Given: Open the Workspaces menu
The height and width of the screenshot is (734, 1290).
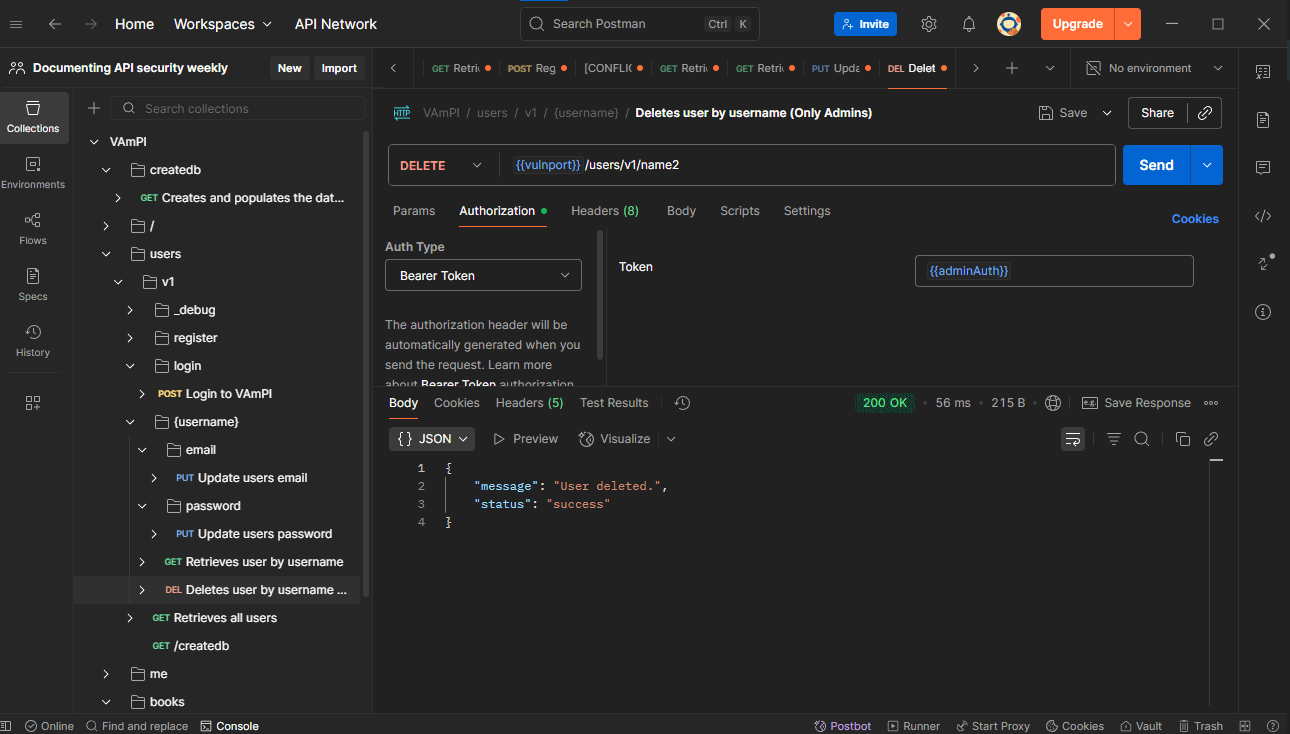Looking at the screenshot, I should click(222, 24).
